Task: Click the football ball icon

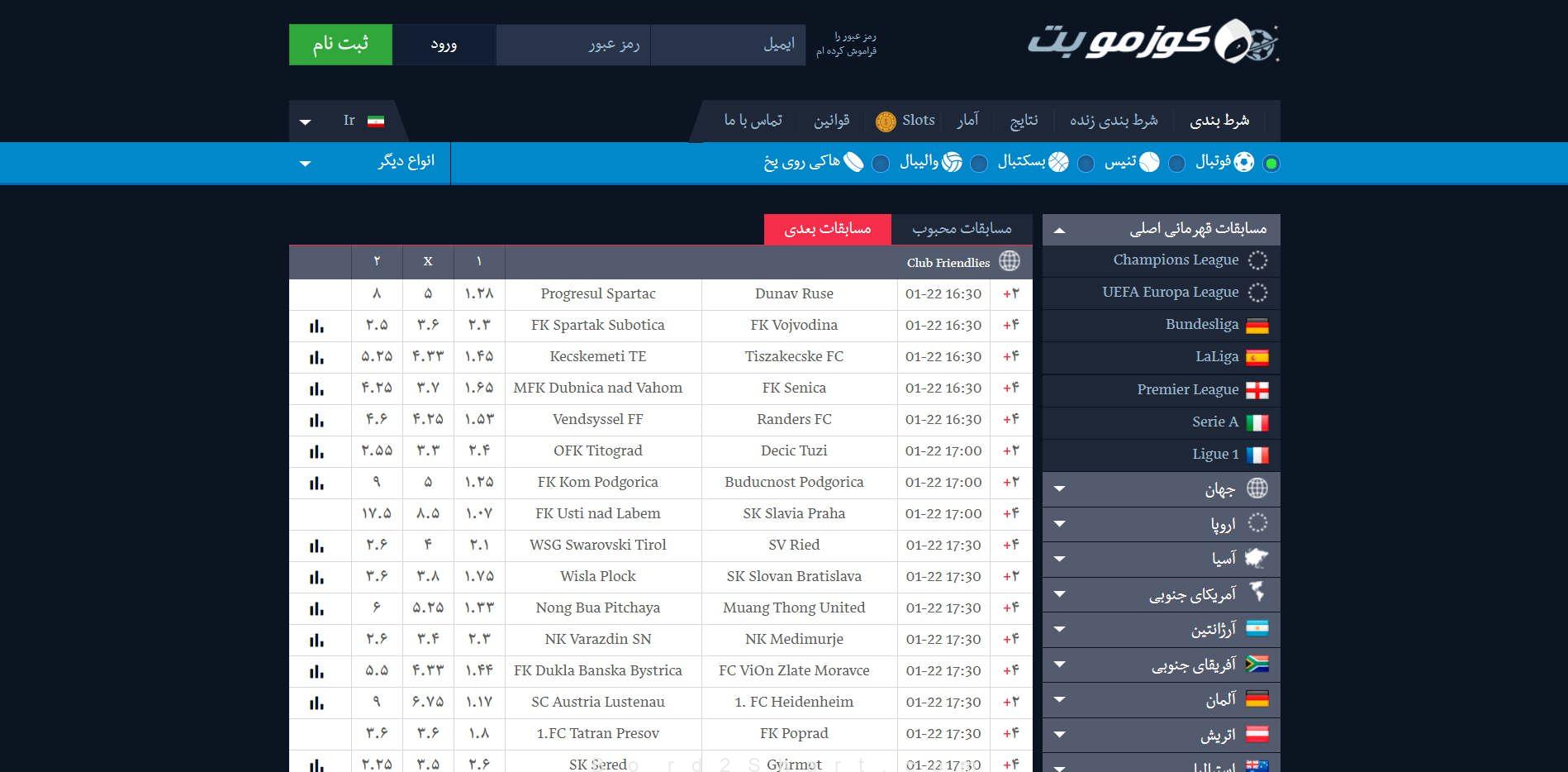Action: (1244, 162)
